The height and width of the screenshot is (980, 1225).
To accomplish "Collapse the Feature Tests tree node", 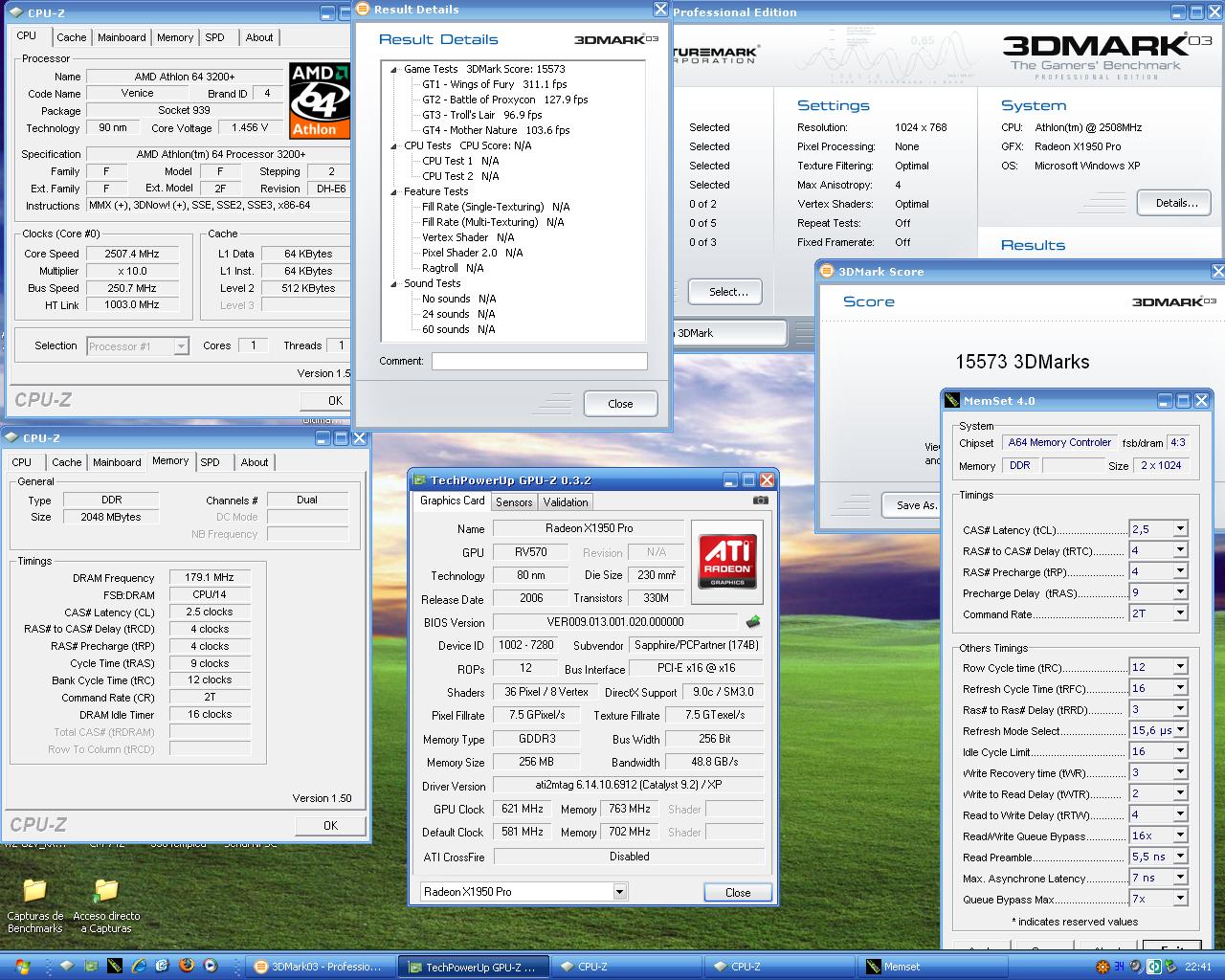I will click(x=393, y=191).
